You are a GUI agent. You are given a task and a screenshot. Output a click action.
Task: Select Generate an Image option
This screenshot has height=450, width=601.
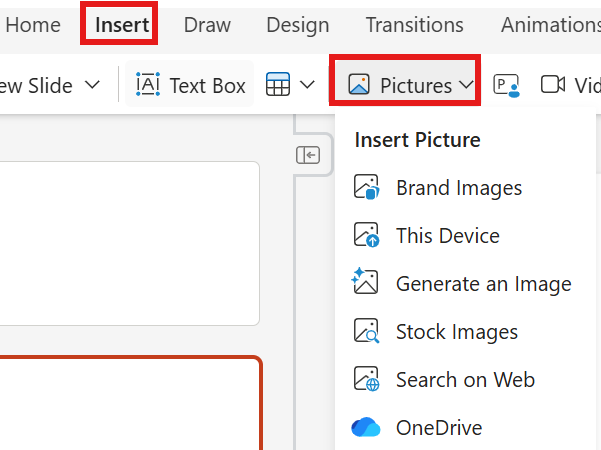[x=465, y=284]
